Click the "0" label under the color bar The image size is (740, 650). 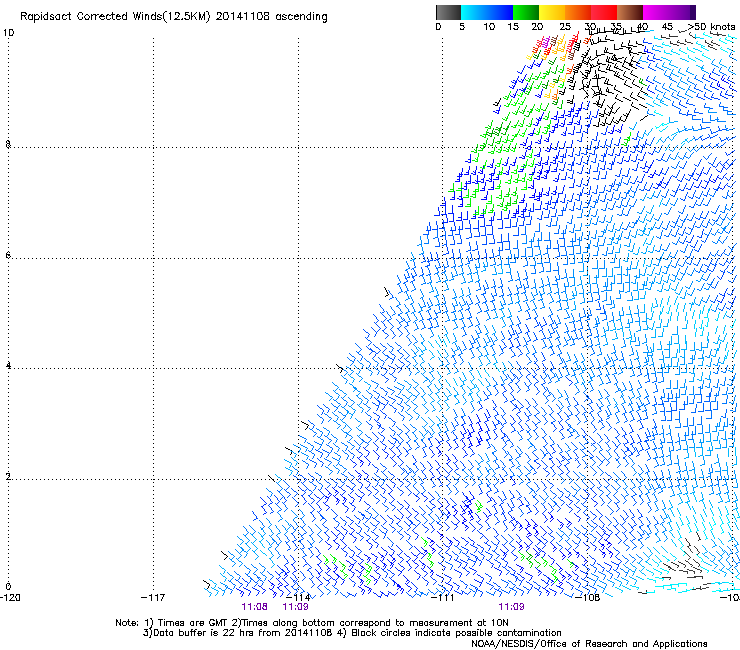[438, 27]
